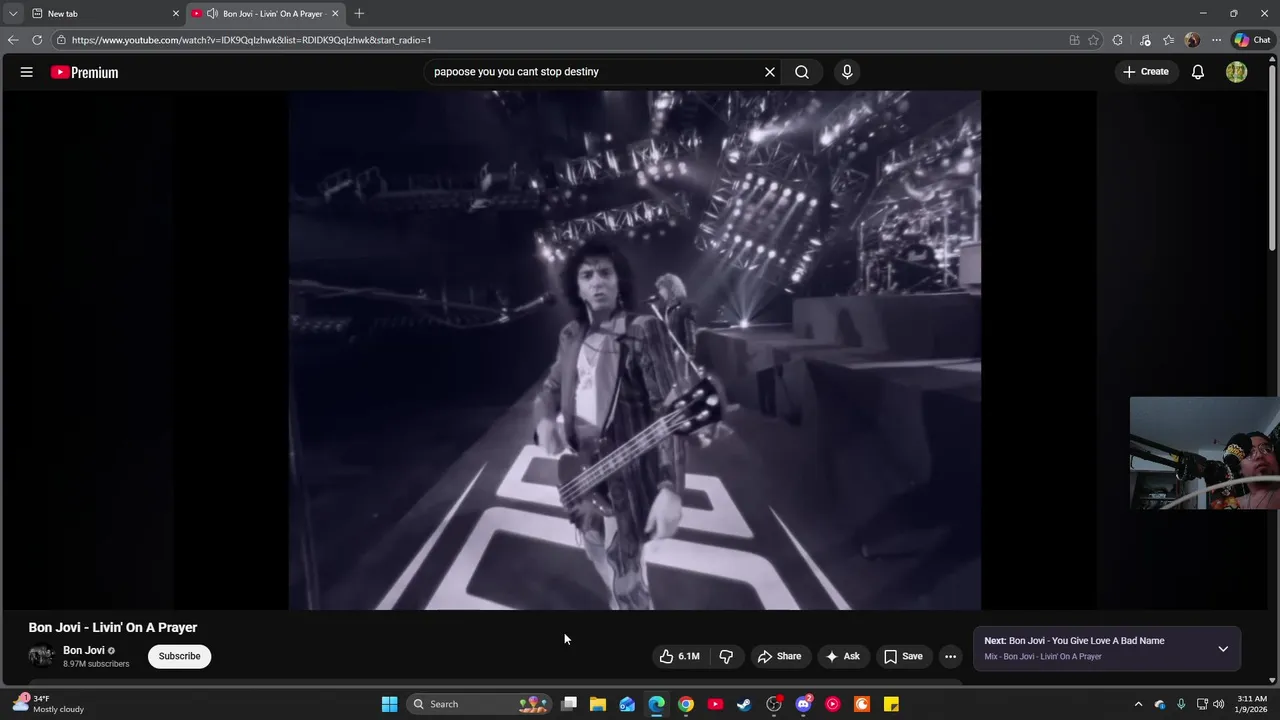
Task: Show hidden system tray icons chevron
Action: pyautogui.click(x=1138, y=704)
